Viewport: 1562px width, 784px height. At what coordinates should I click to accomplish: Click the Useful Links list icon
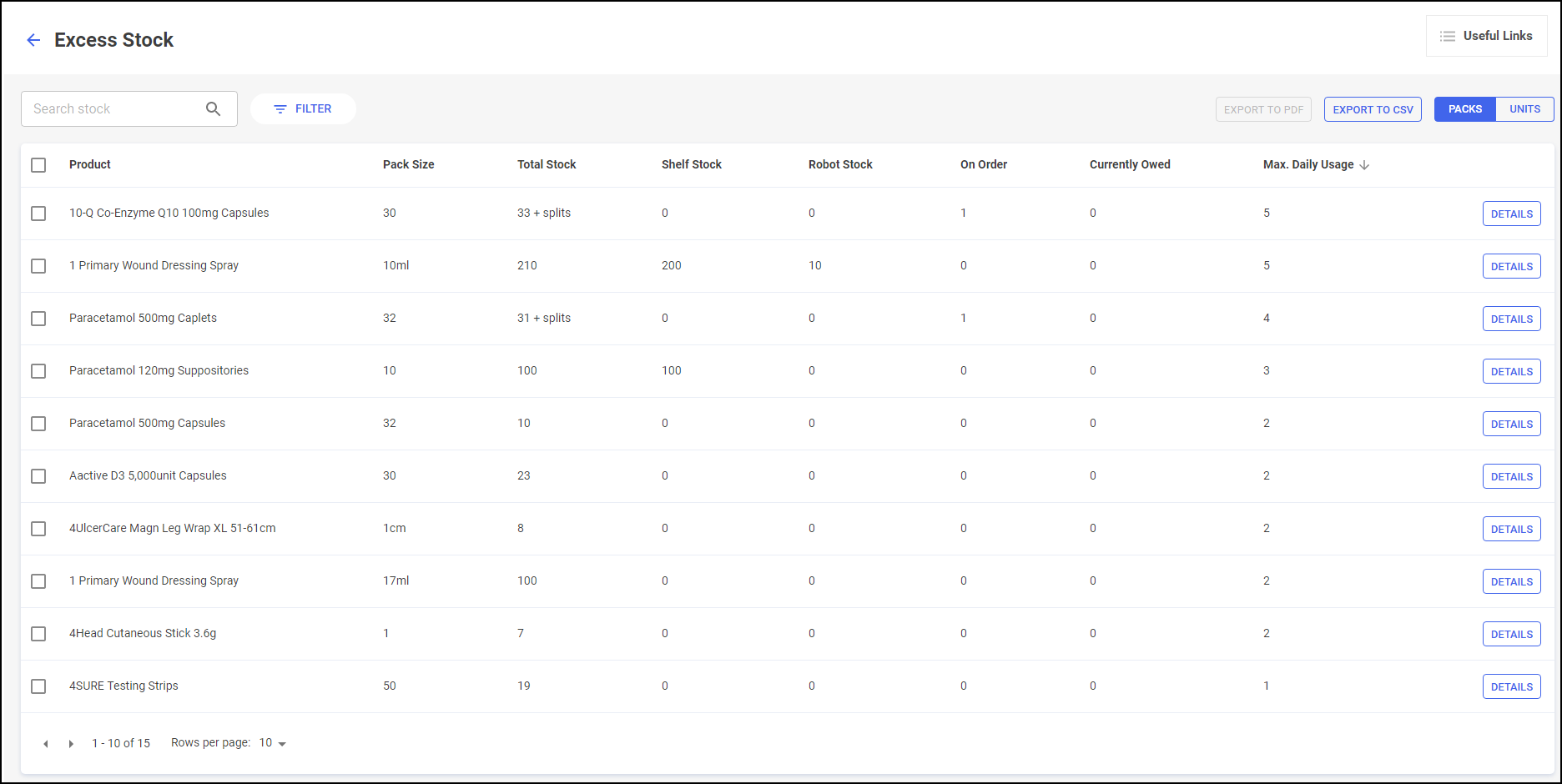(1448, 37)
